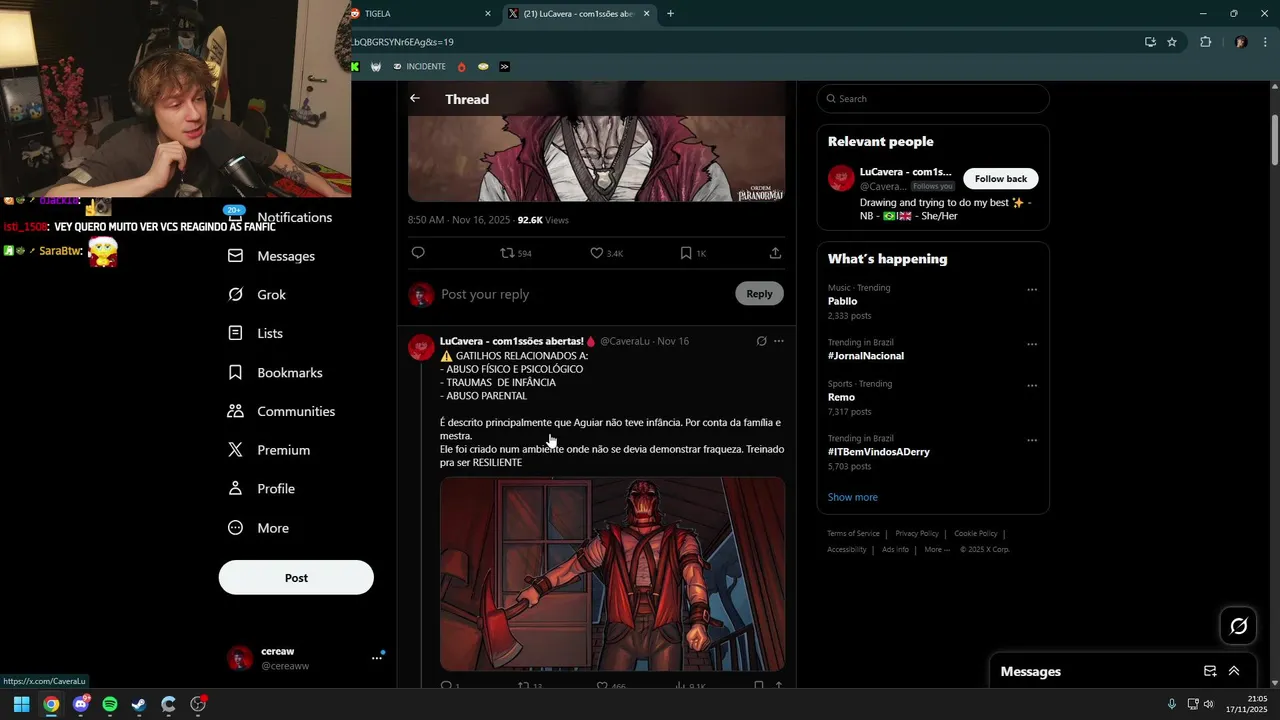Click the Reply button
This screenshot has width=1280, height=720.
coord(759,293)
